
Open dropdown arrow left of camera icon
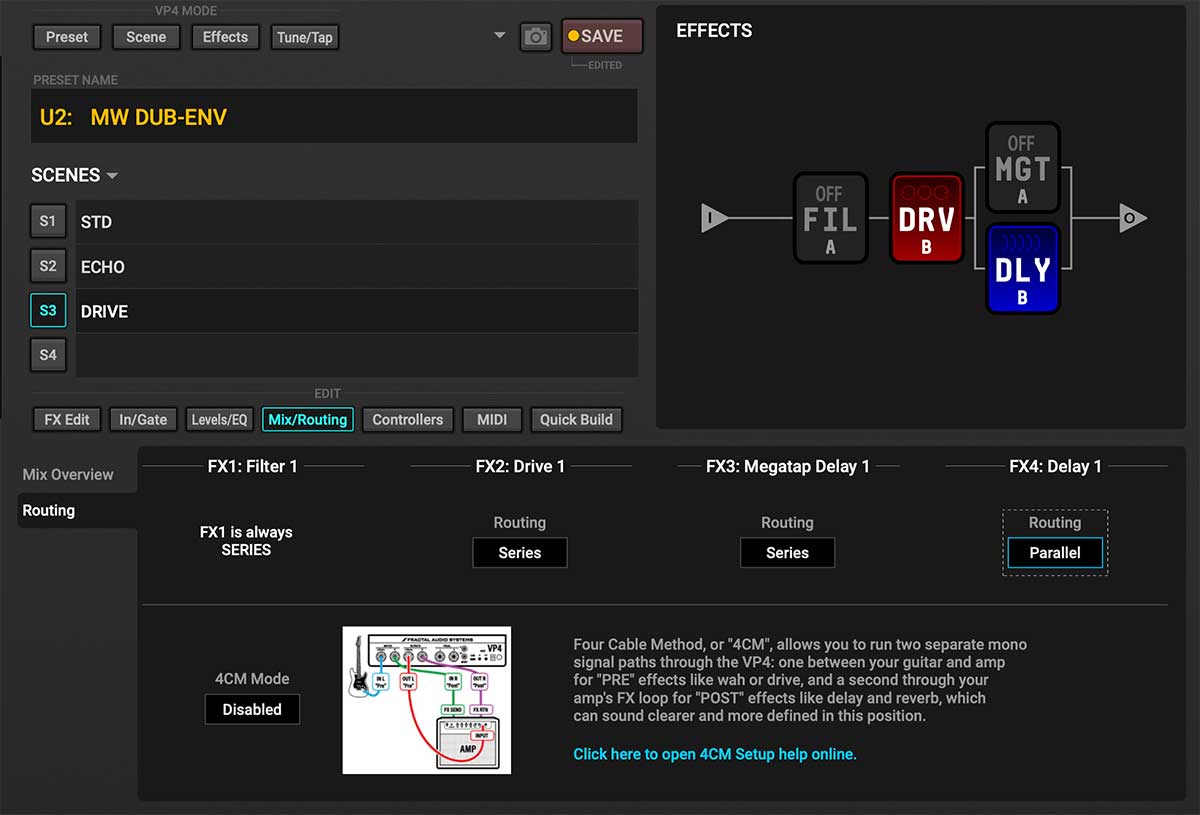tap(500, 37)
